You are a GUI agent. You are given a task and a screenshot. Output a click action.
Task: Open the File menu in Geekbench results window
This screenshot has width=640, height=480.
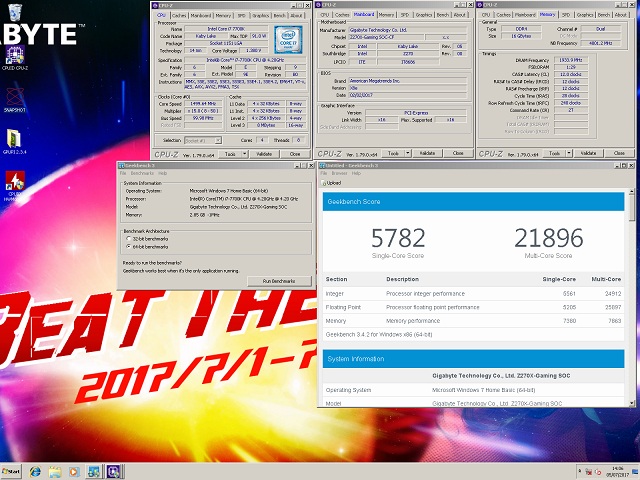[324, 173]
